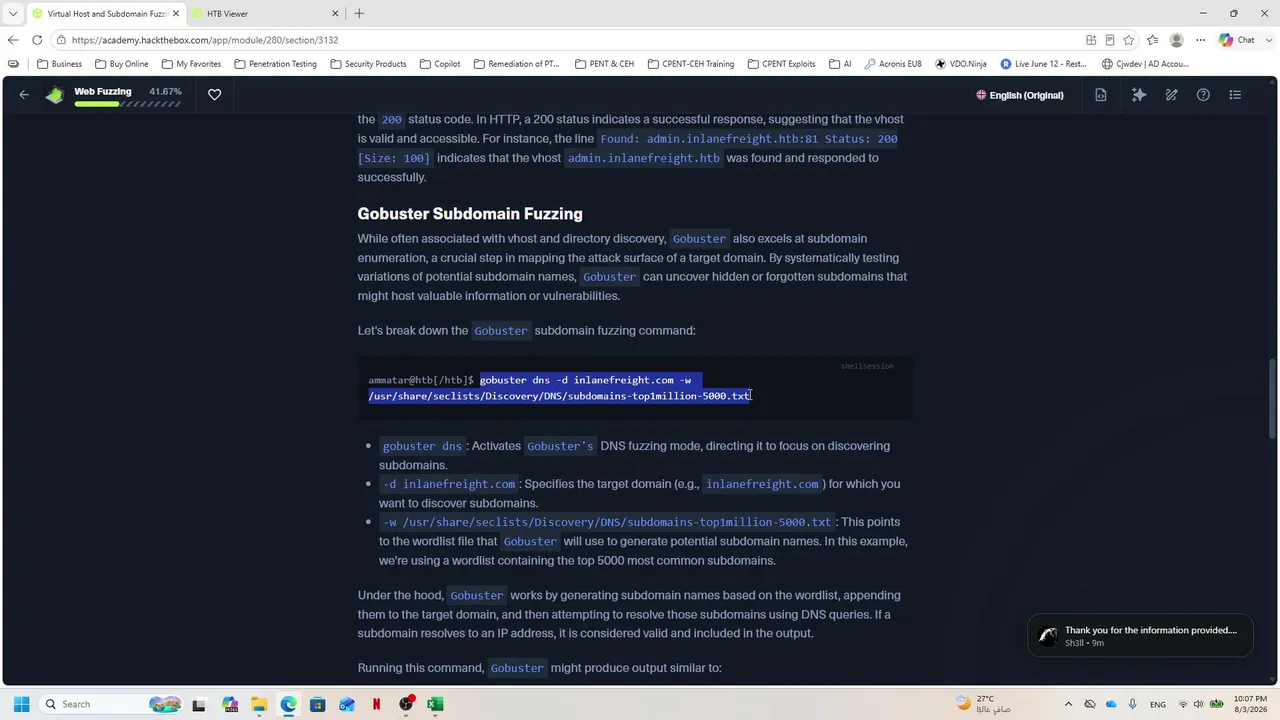This screenshot has width=1280, height=720.
Task: Open the My Favorites bookmarks folder
Action: point(191,64)
